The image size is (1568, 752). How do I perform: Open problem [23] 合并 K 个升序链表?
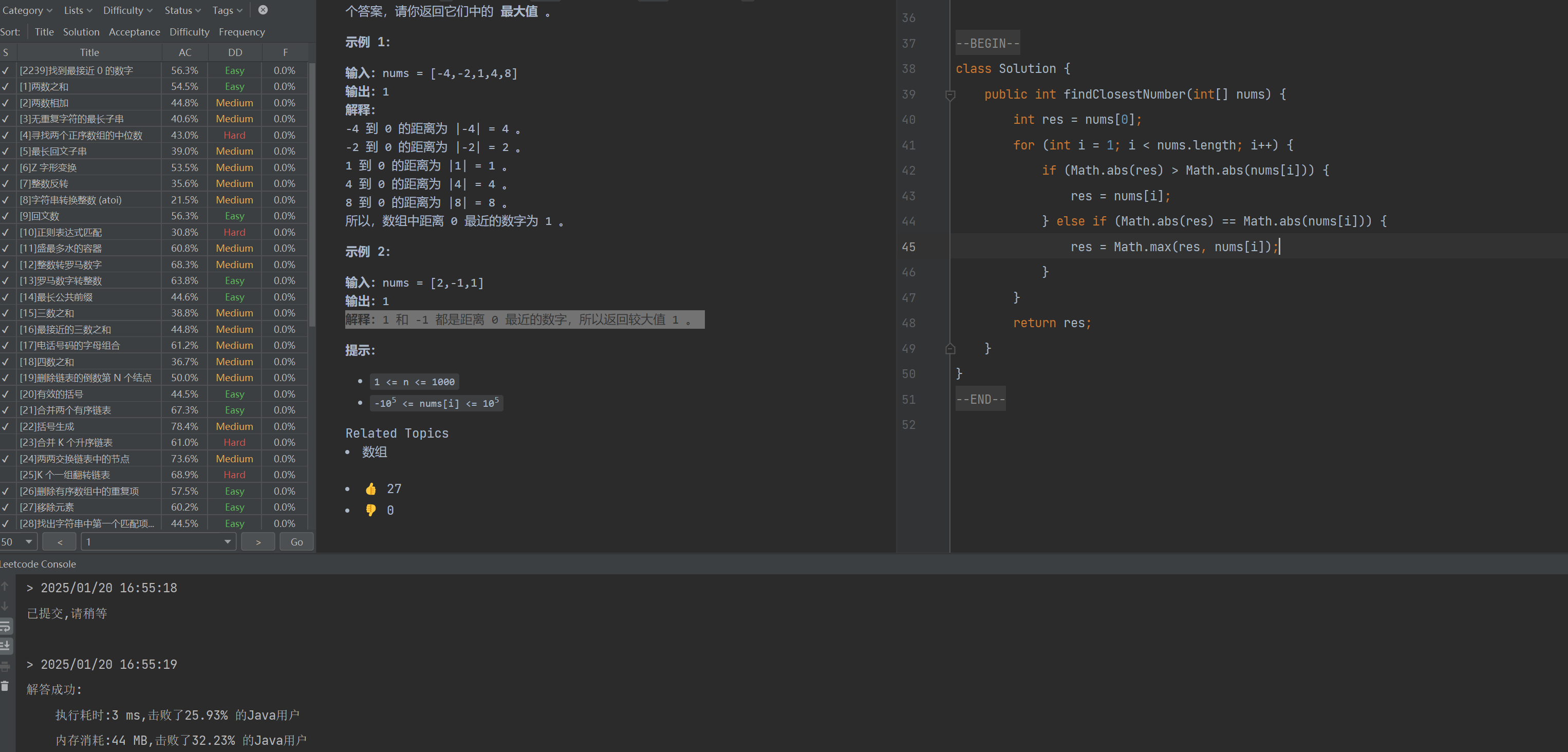66,442
